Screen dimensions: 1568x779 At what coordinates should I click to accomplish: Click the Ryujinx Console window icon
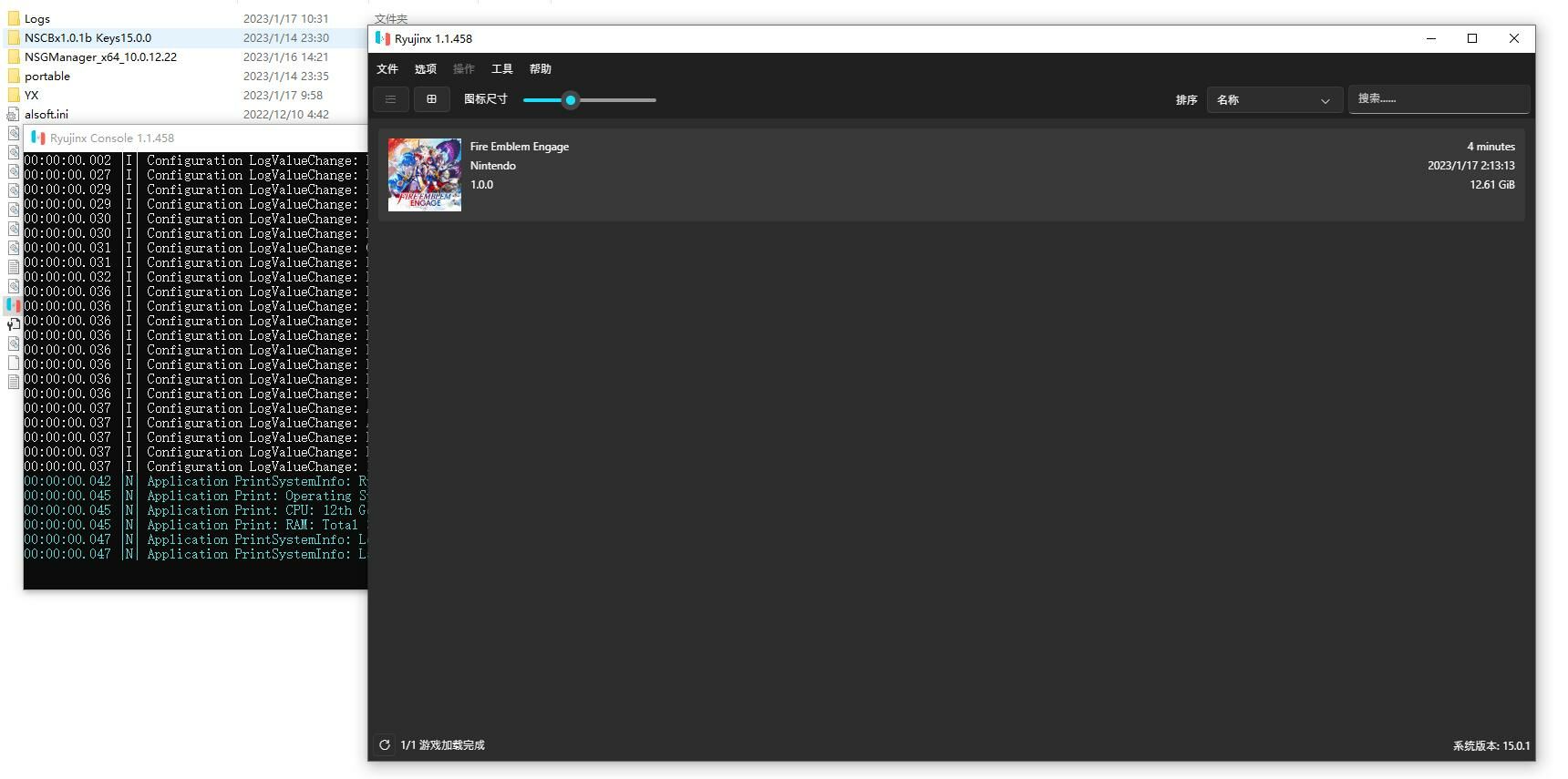[38, 138]
